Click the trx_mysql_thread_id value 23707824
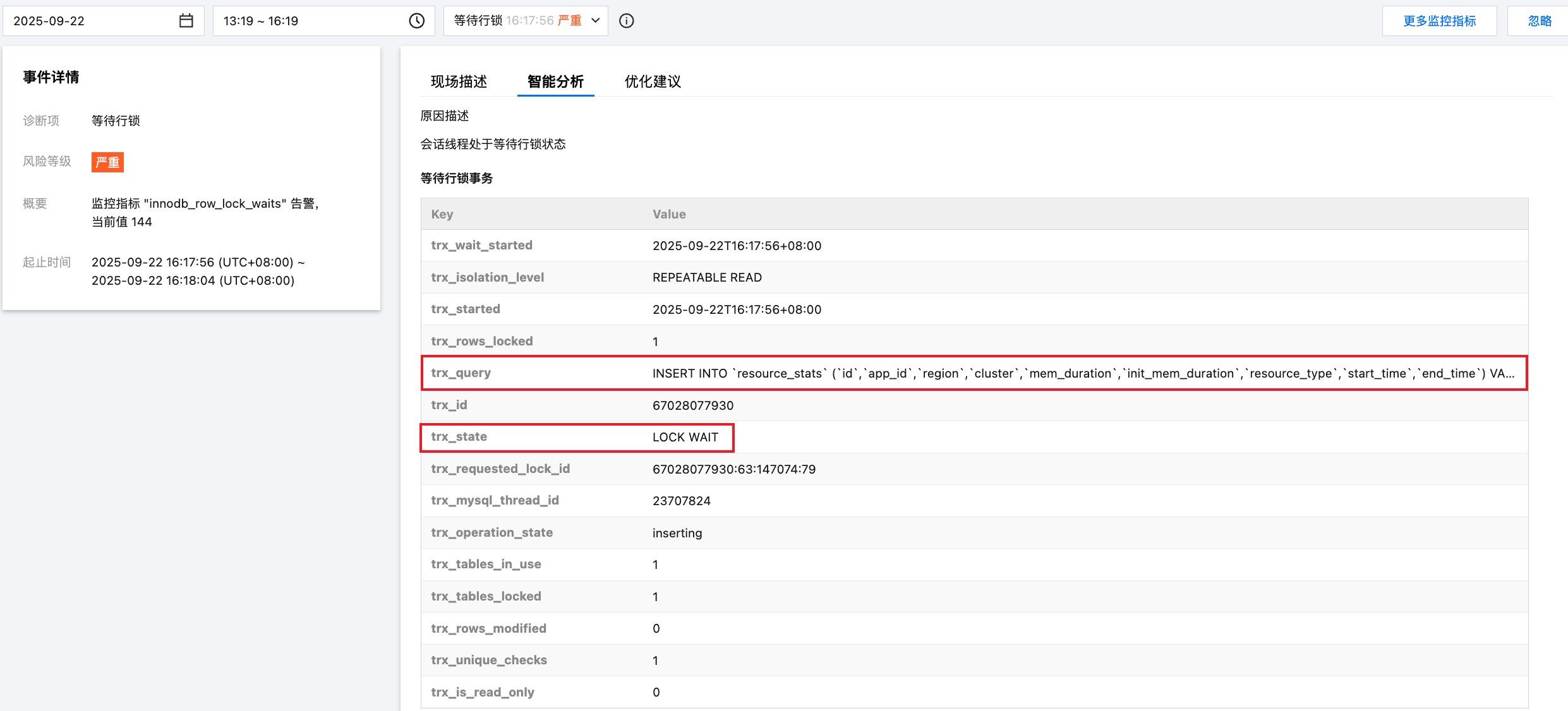Screen dimensions: 1568x711 [x=681, y=501]
